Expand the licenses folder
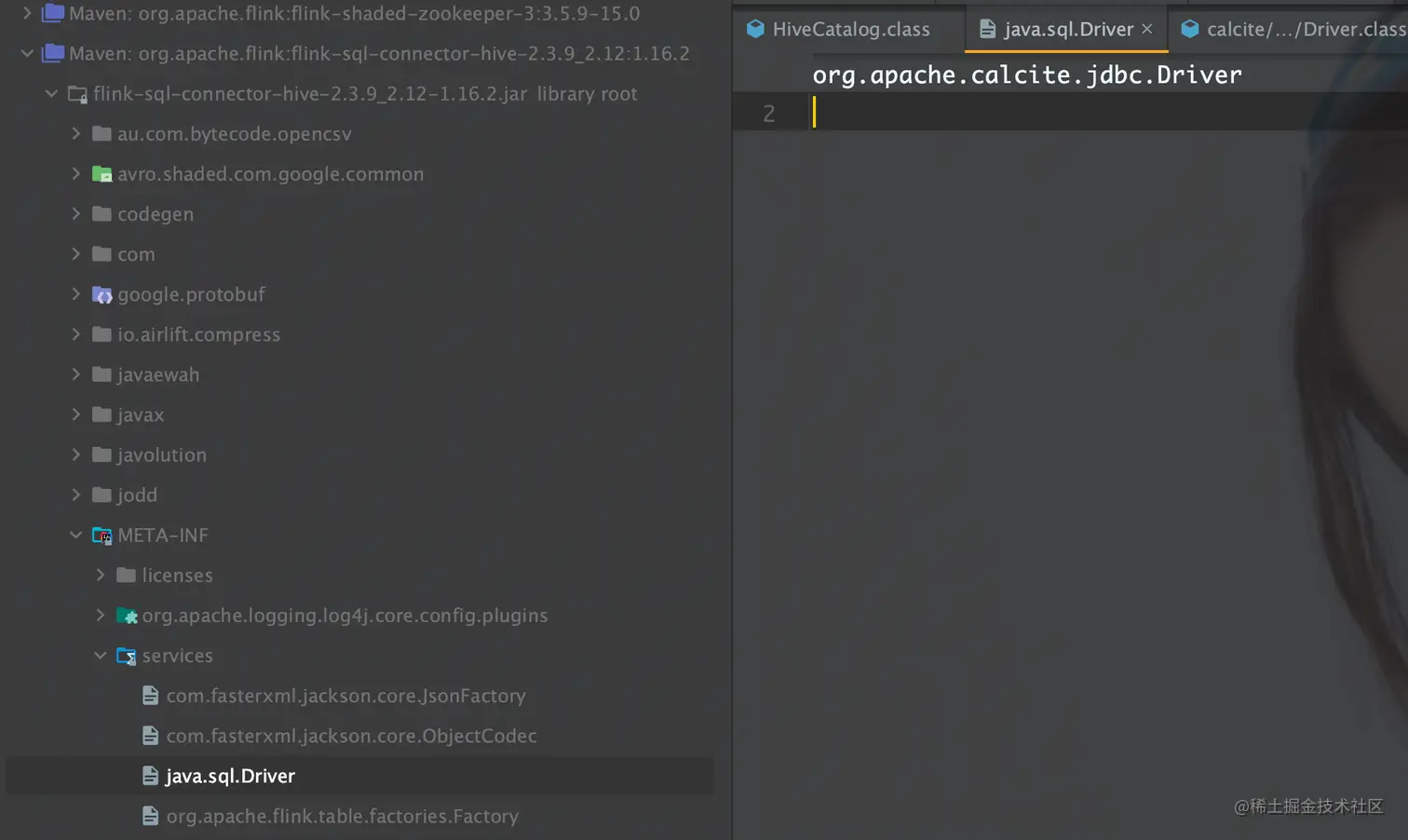Screen dimensions: 1408x840 [x=101, y=575]
